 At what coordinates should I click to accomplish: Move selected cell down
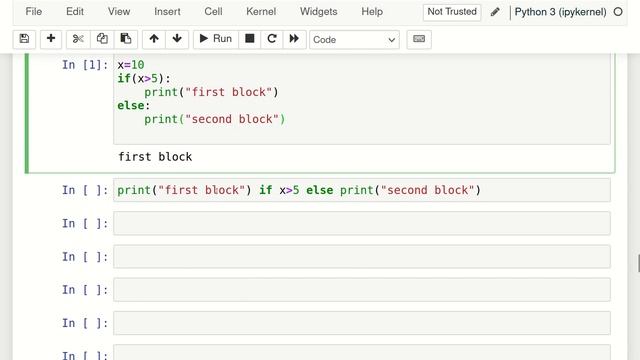(177, 39)
